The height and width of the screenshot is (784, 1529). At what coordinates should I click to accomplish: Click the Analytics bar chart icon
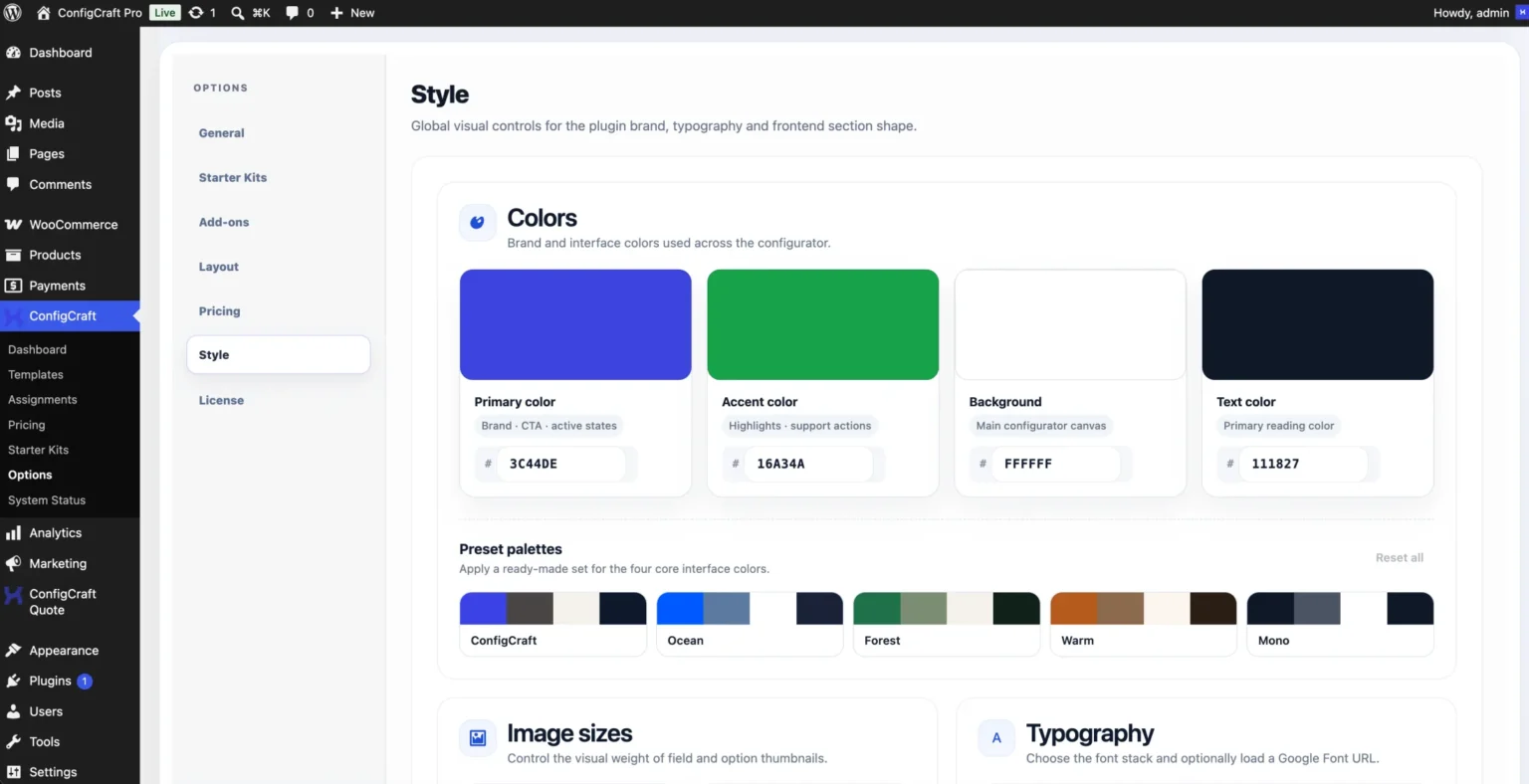pyautogui.click(x=13, y=533)
